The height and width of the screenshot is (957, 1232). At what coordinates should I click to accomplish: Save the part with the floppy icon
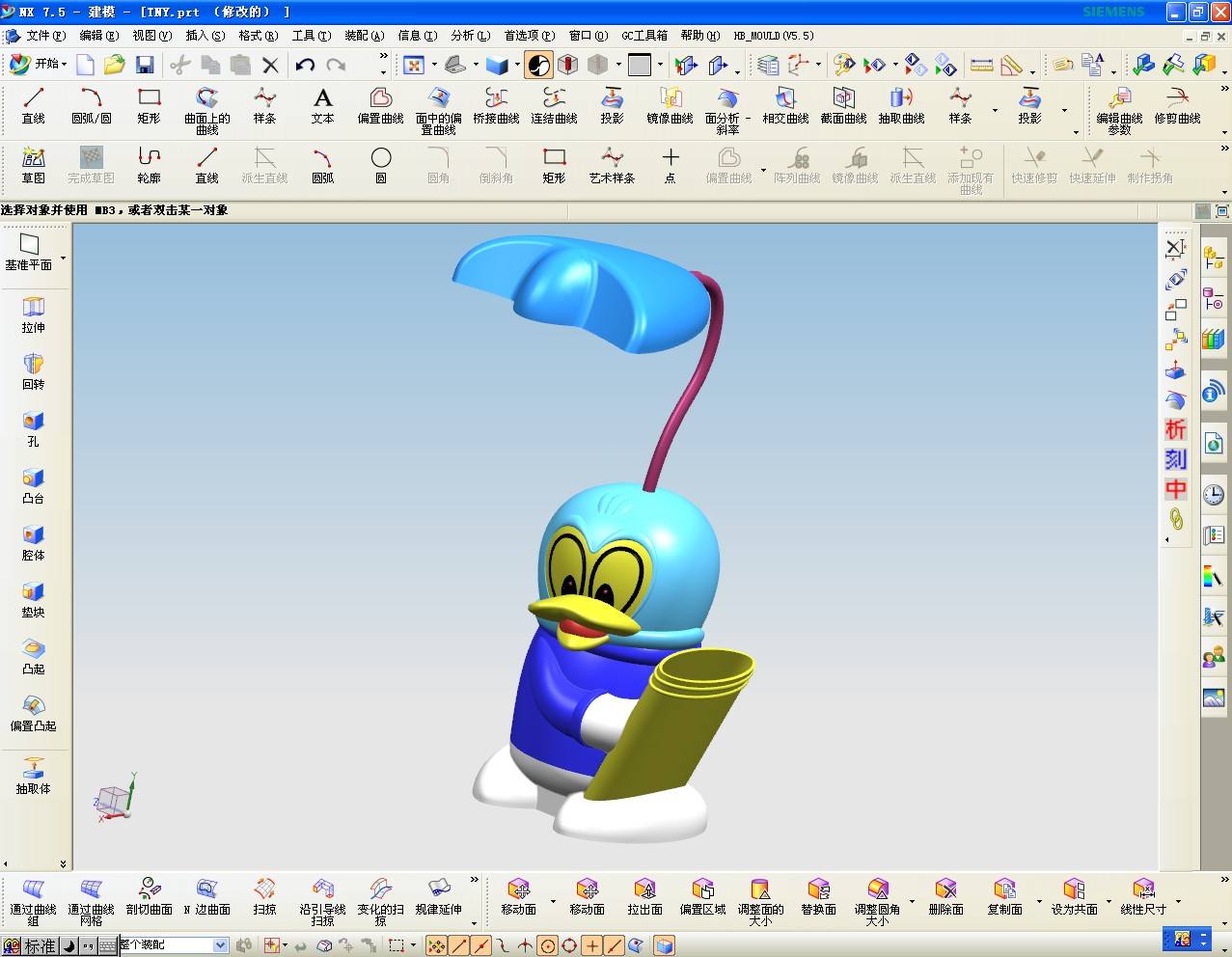tap(145, 65)
